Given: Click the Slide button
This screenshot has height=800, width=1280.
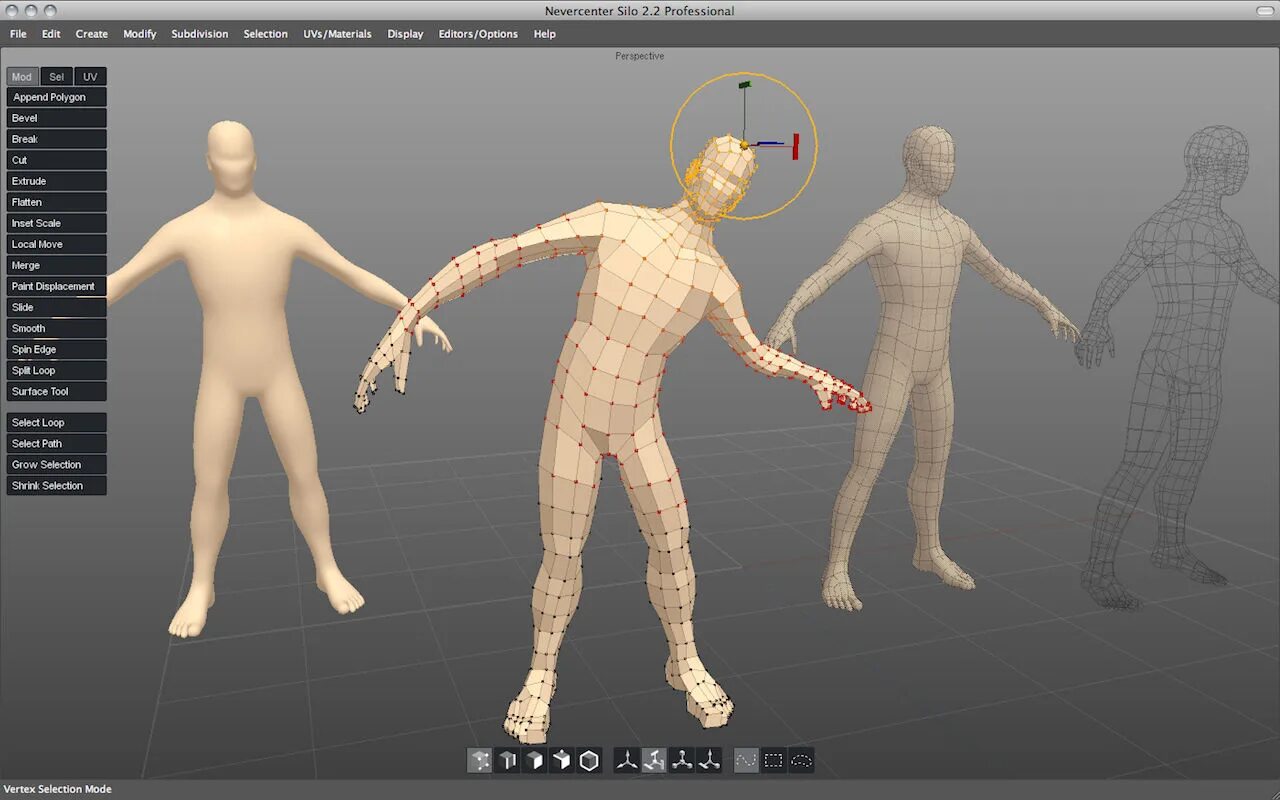Looking at the screenshot, I should (56, 307).
